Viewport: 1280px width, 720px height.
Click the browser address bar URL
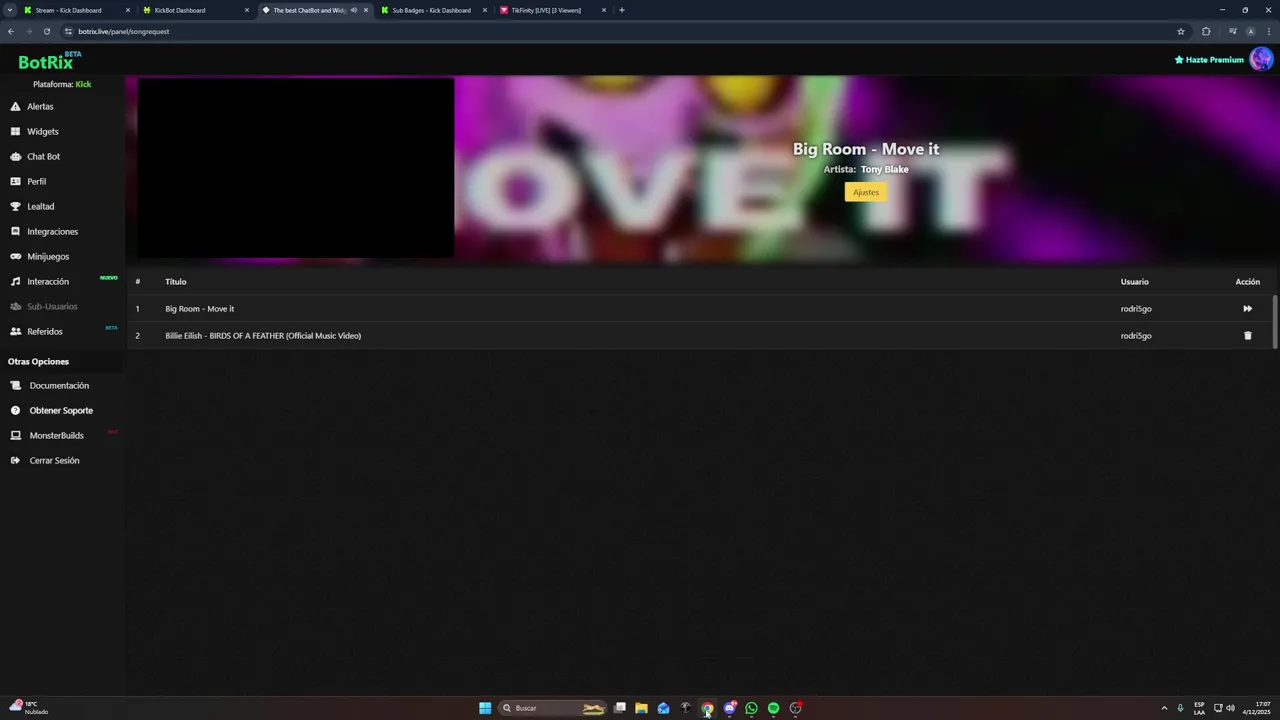(x=123, y=31)
